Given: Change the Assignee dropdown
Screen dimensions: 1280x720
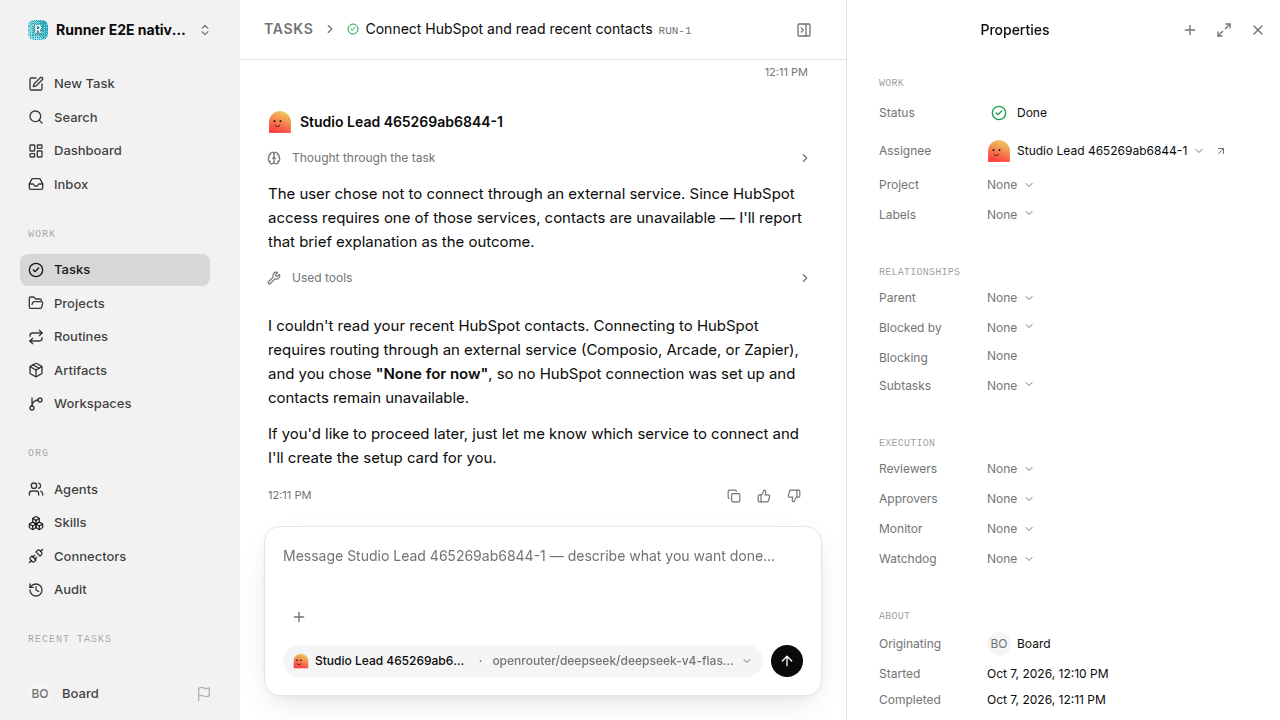Looking at the screenshot, I should 1095,151.
